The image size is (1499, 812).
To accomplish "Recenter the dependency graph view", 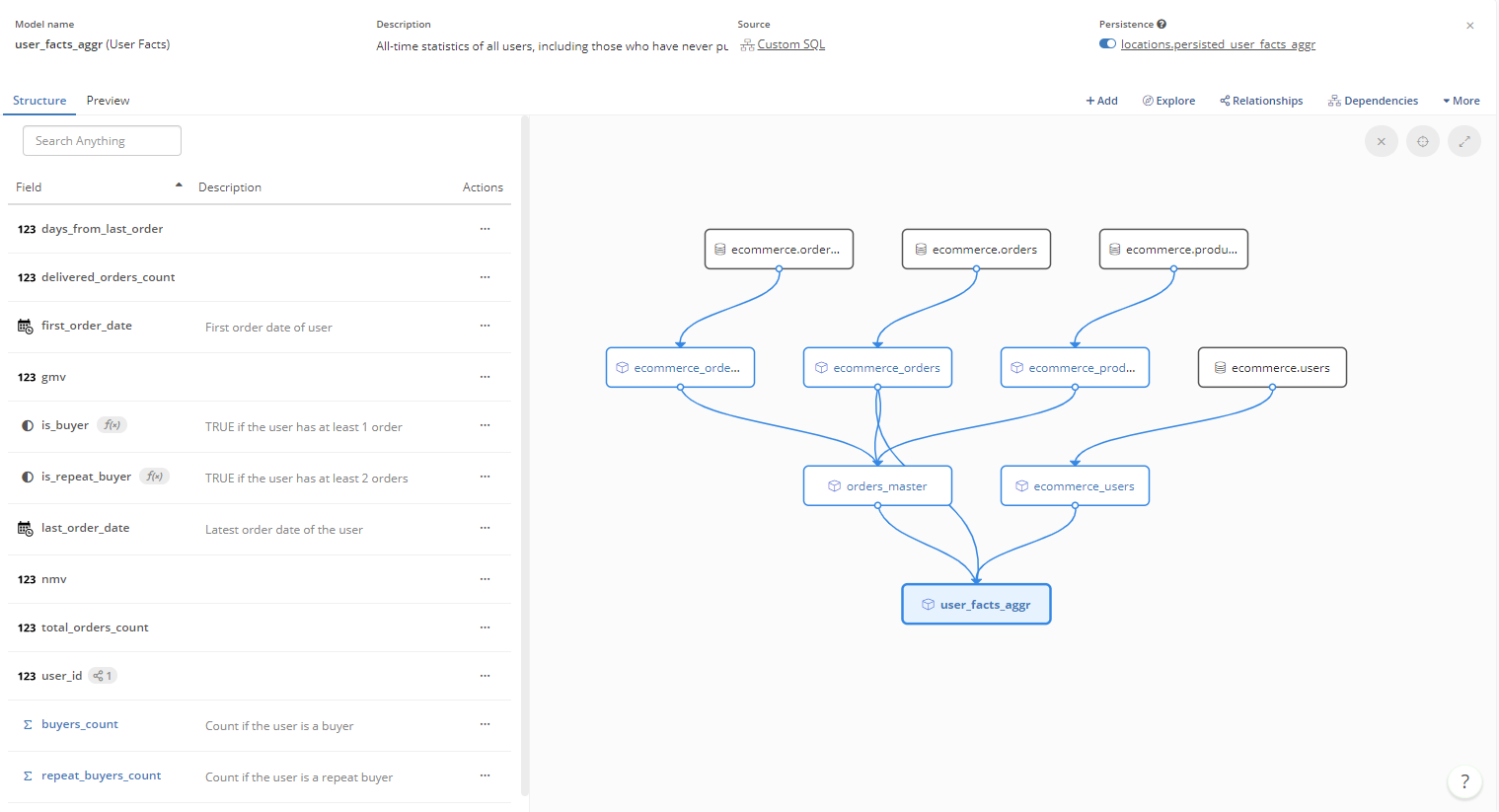I will 1422,142.
